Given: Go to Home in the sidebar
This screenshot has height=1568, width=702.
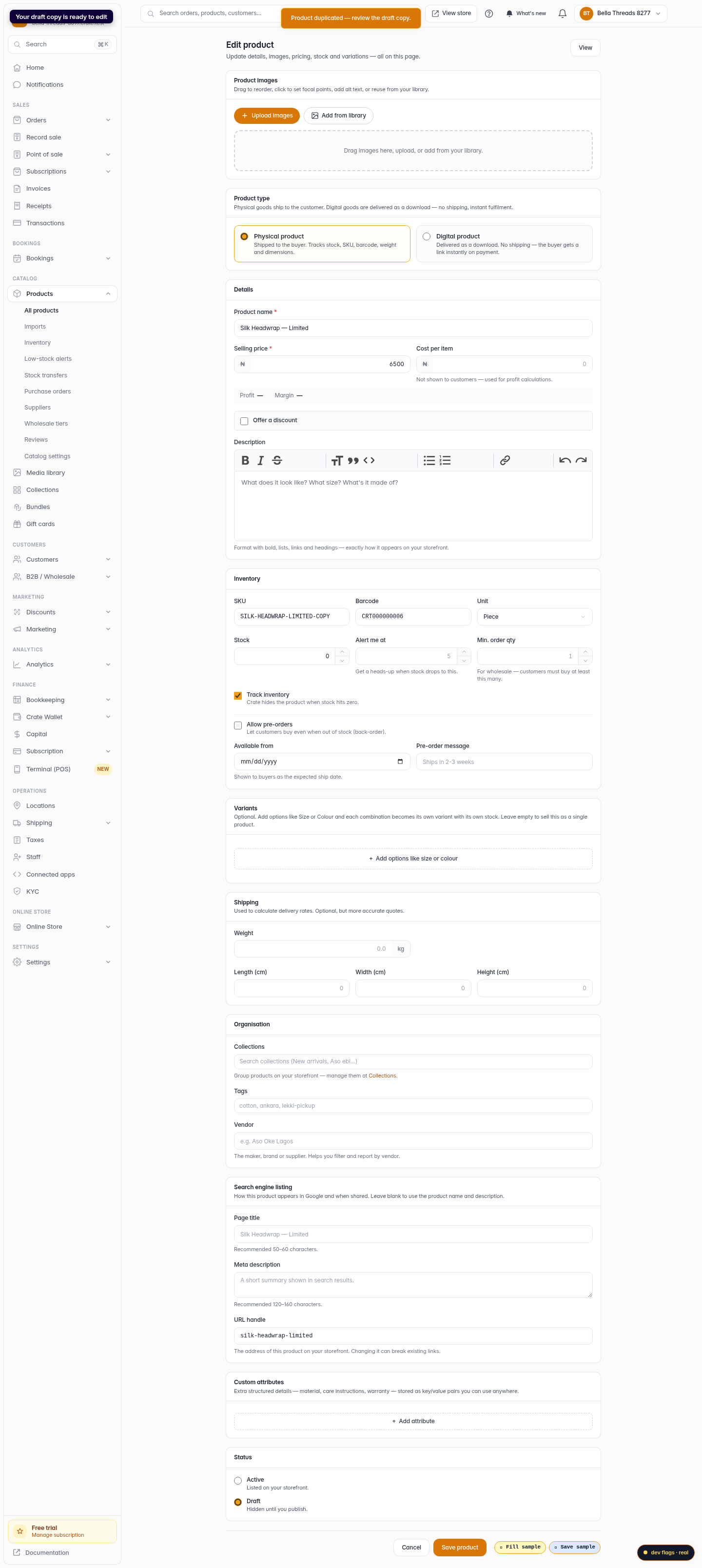Looking at the screenshot, I should click(x=62, y=68).
